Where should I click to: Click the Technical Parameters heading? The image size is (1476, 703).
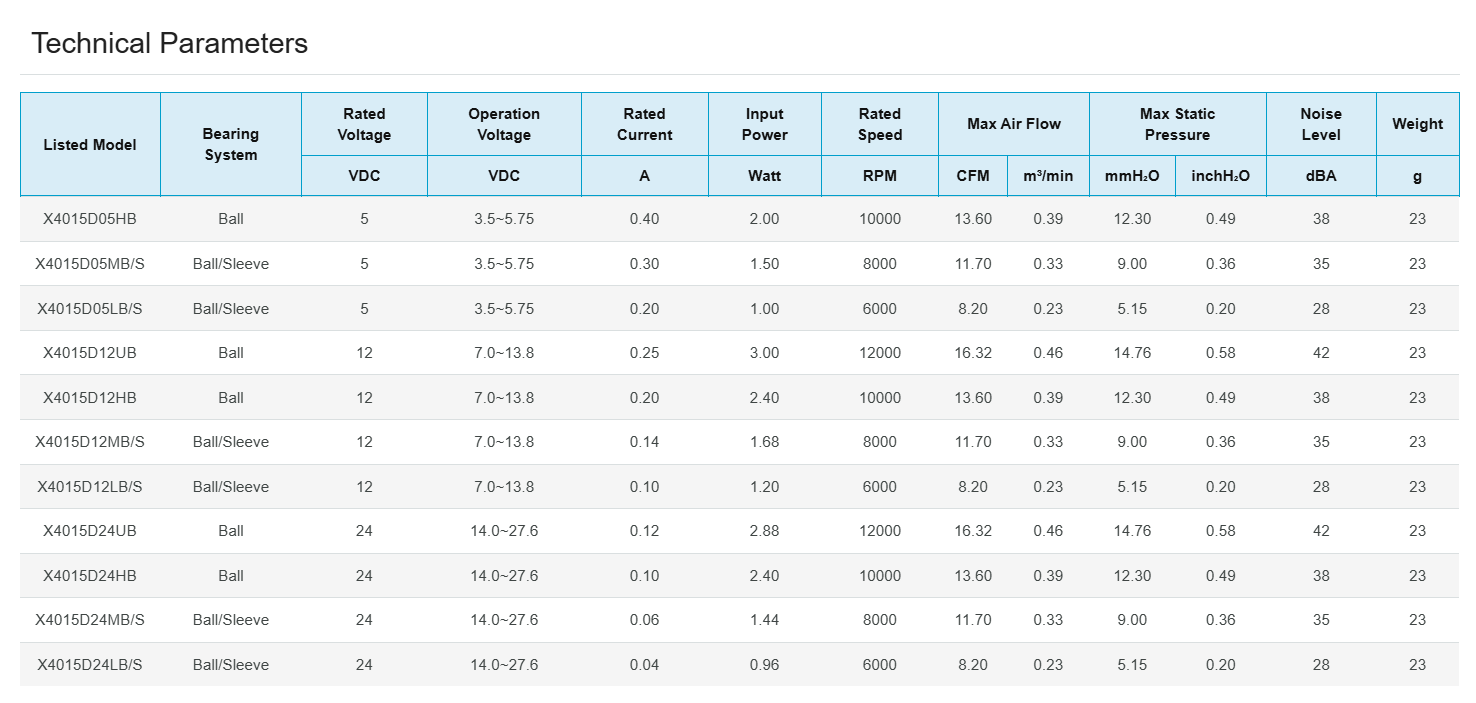(x=169, y=44)
